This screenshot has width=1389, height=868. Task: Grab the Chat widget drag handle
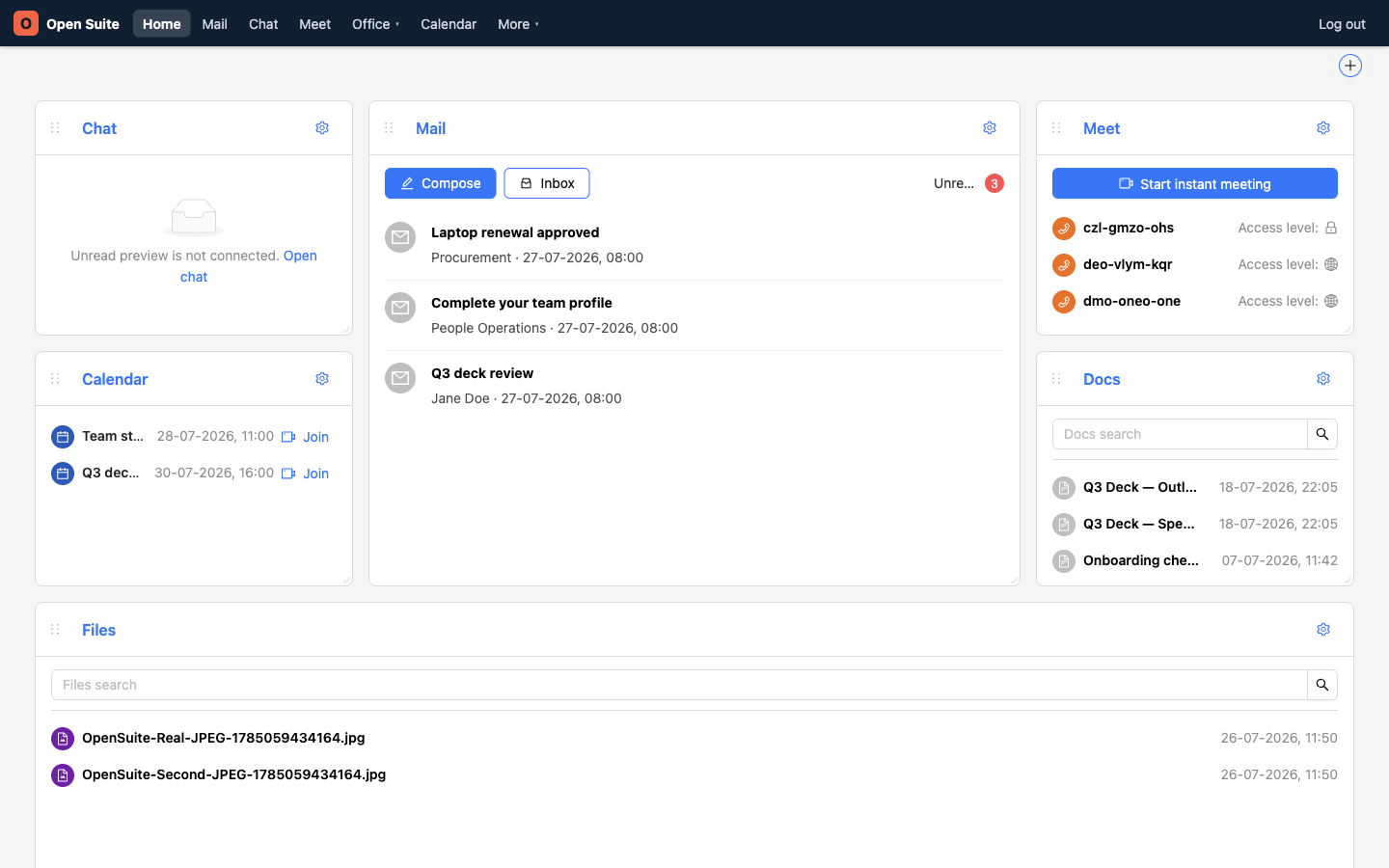[55, 128]
